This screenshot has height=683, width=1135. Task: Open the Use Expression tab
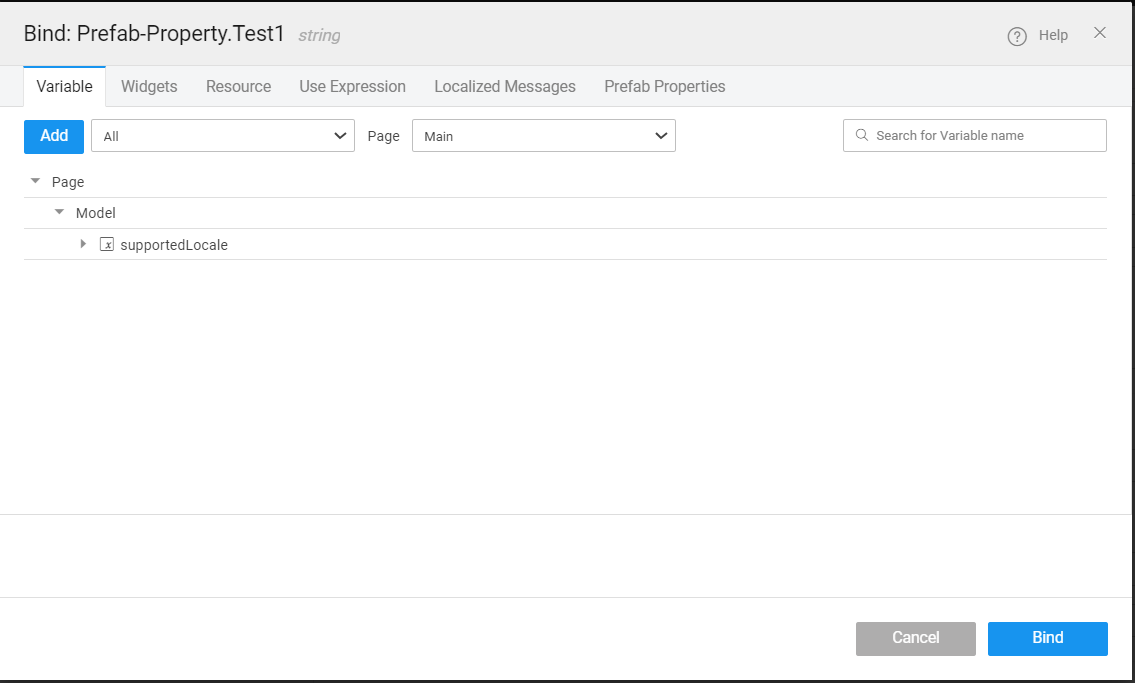[352, 86]
